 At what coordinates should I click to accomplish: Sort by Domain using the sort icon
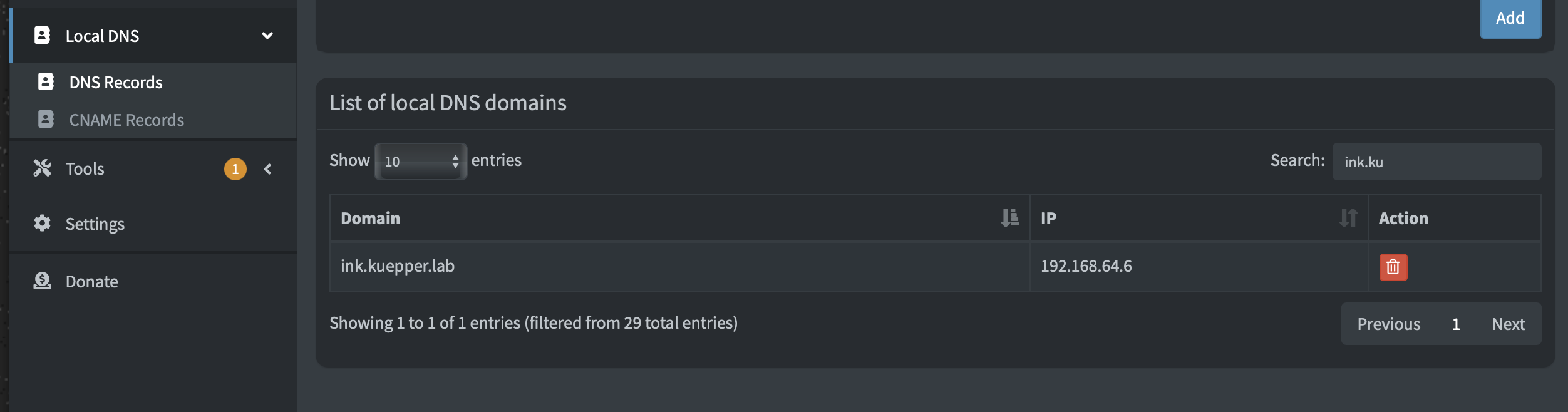click(x=1008, y=218)
